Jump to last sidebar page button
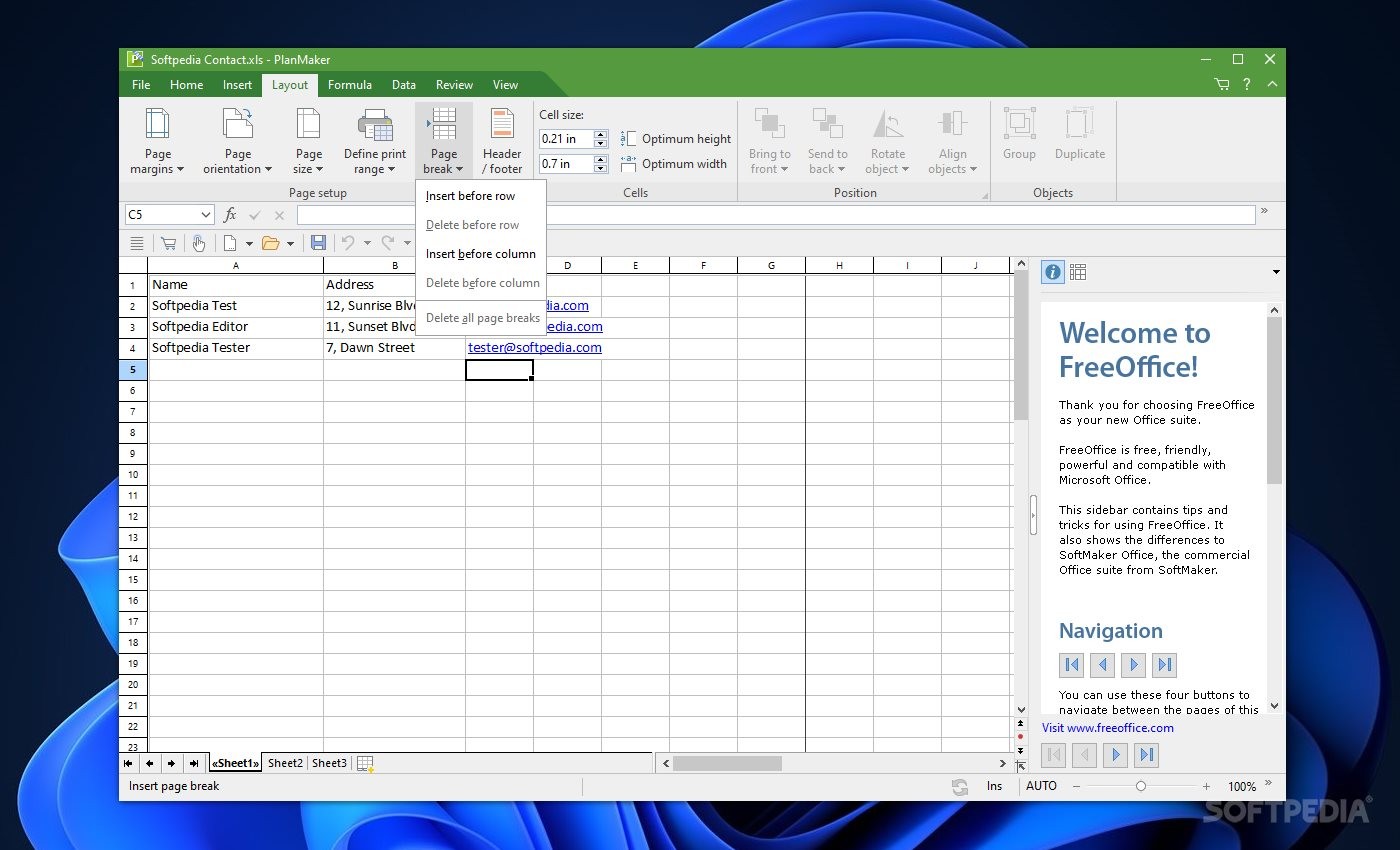This screenshot has width=1400, height=850. coord(1147,755)
